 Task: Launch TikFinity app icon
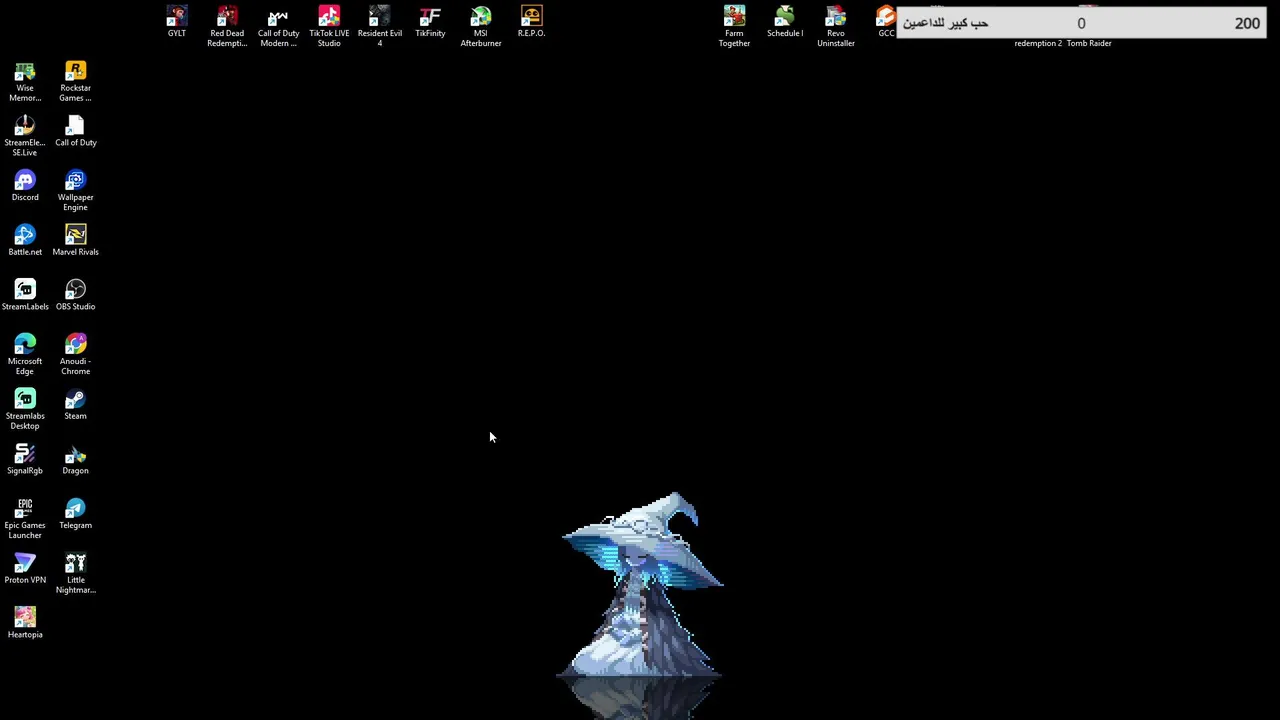click(430, 22)
